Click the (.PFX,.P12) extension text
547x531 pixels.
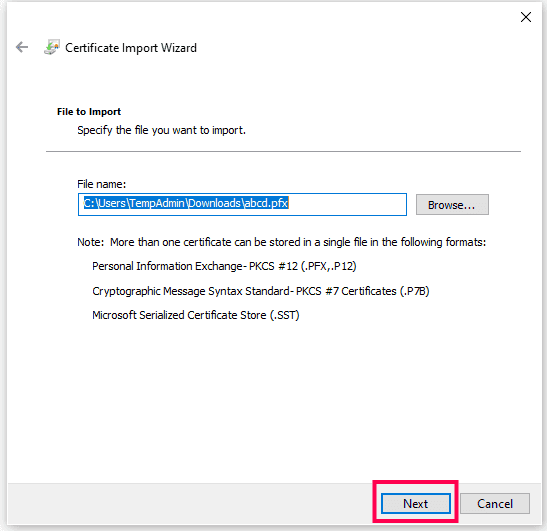(329, 266)
